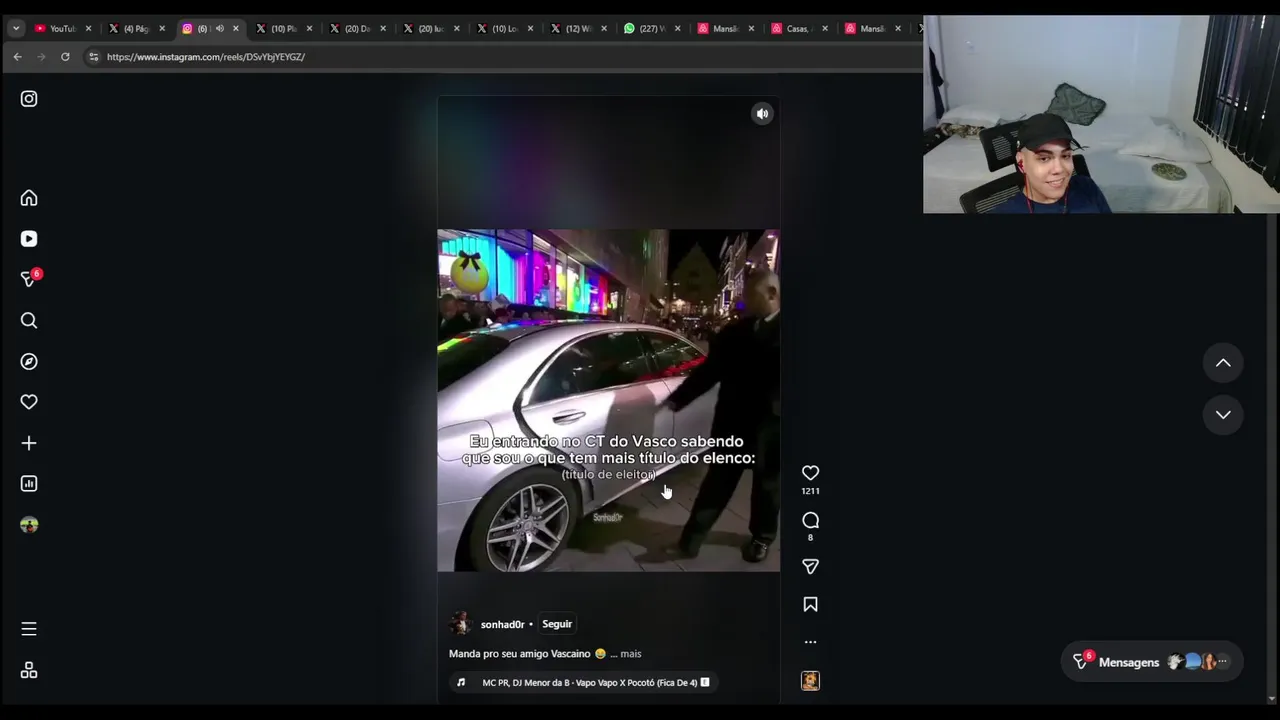Go to next reel with down chevron
This screenshot has height=720, width=1280.
[1223, 414]
